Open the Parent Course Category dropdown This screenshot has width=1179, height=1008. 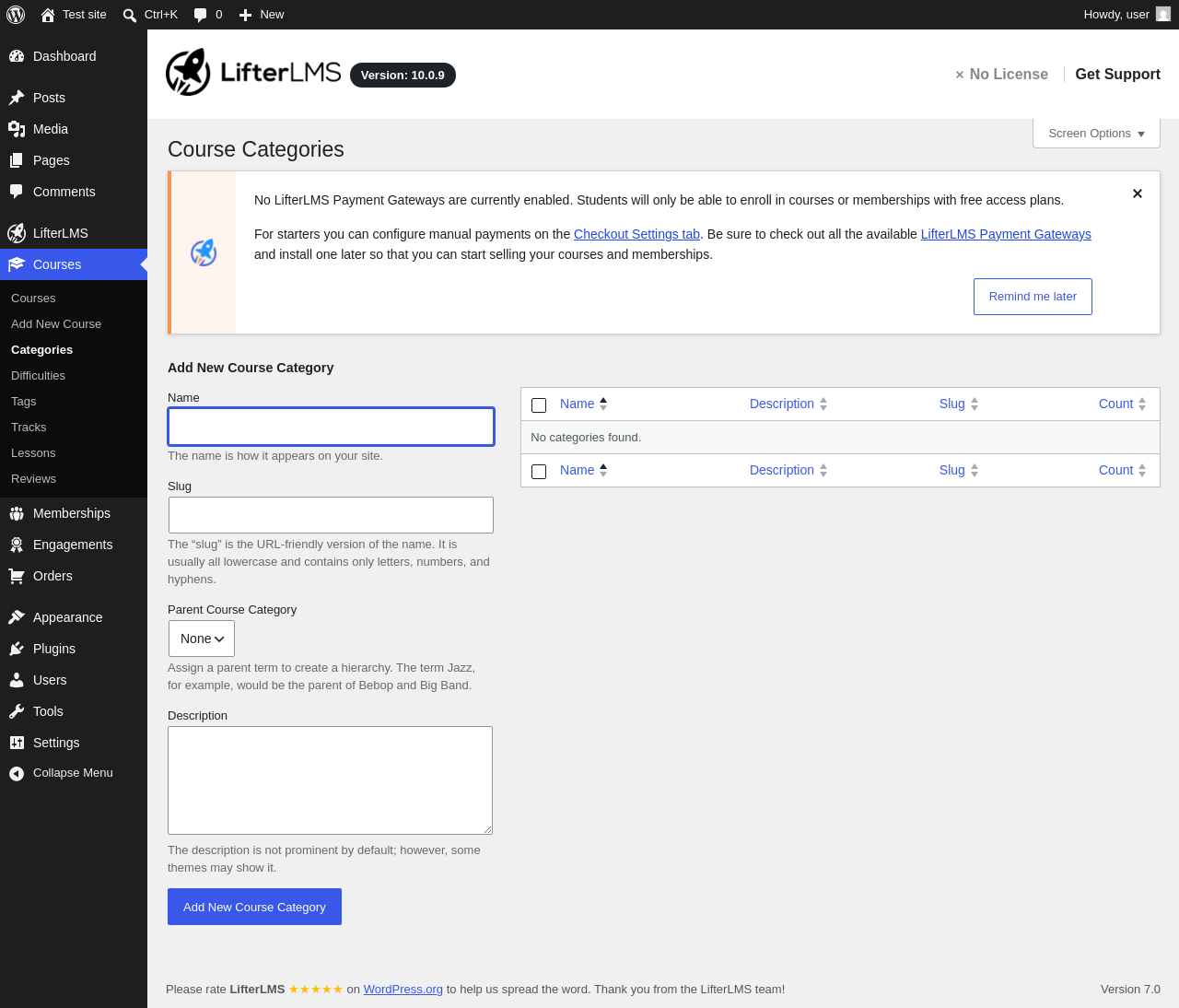[x=202, y=639]
